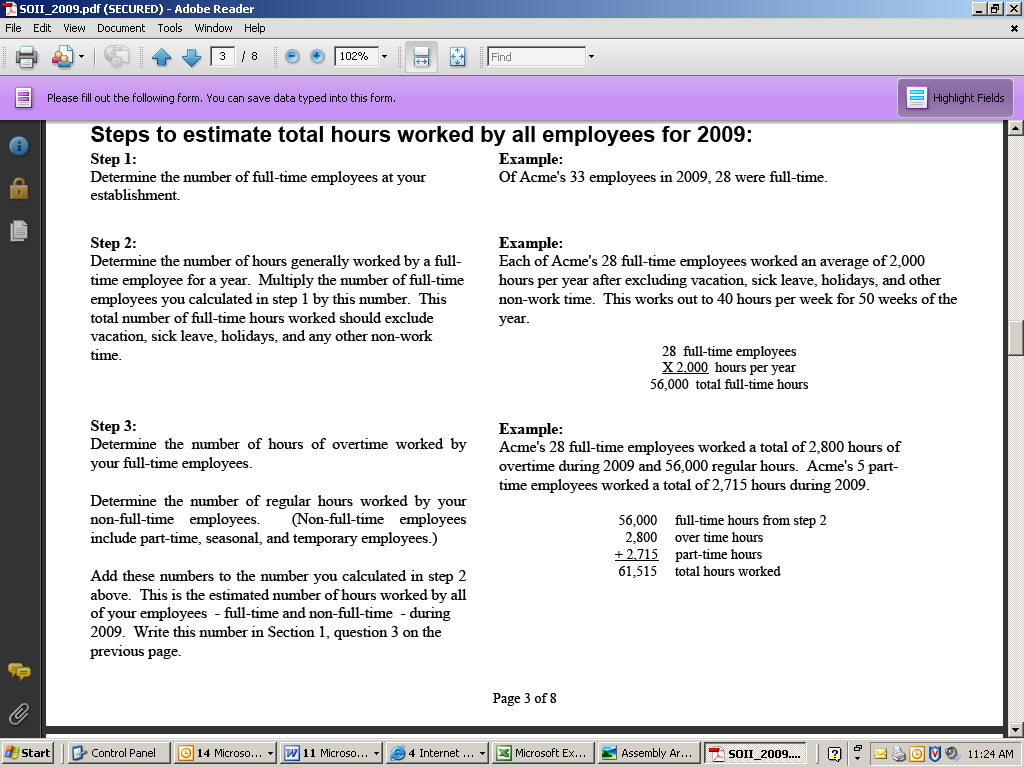
Task: Open the Attachments paperclip panel
Action: (x=18, y=713)
